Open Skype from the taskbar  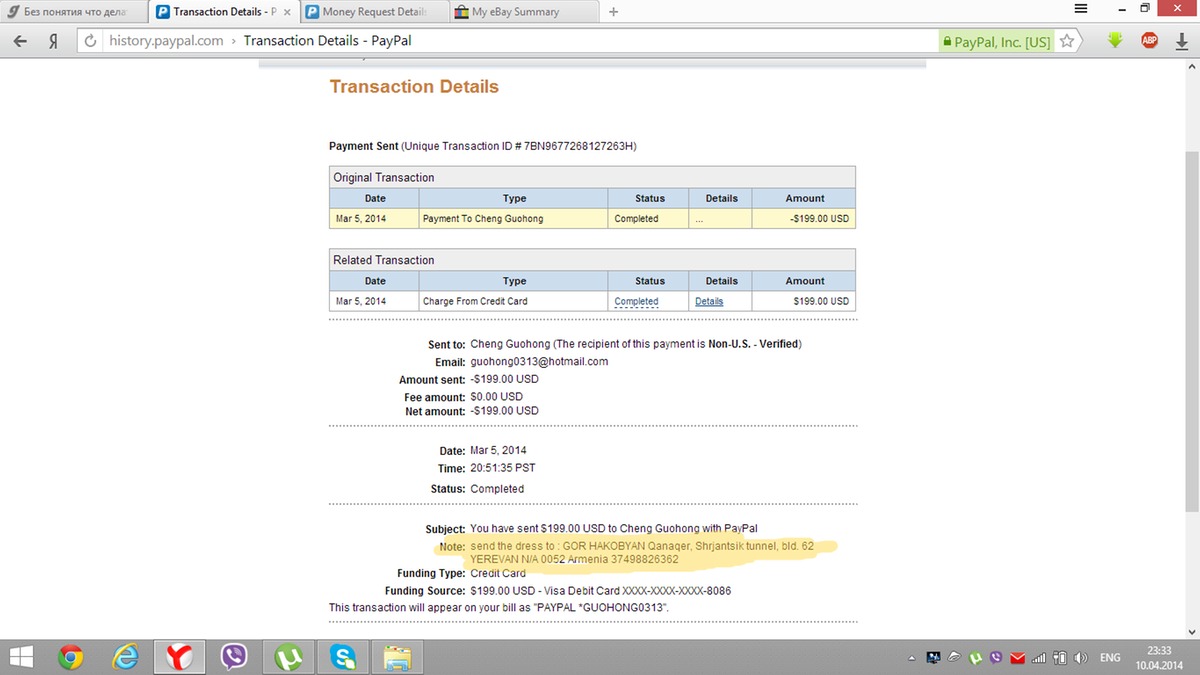pyautogui.click(x=344, y=657)
